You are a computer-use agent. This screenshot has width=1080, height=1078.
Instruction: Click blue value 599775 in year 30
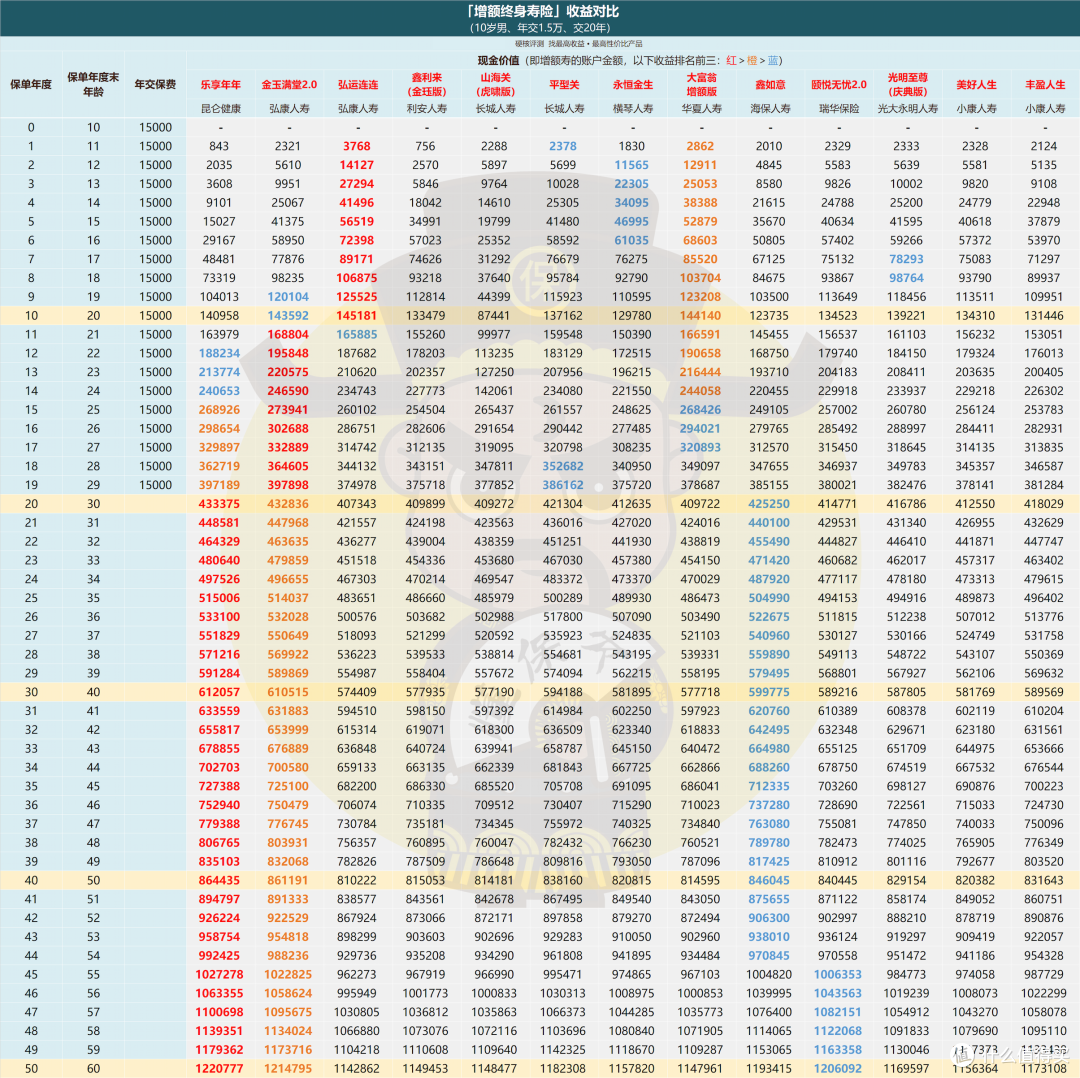769,692
